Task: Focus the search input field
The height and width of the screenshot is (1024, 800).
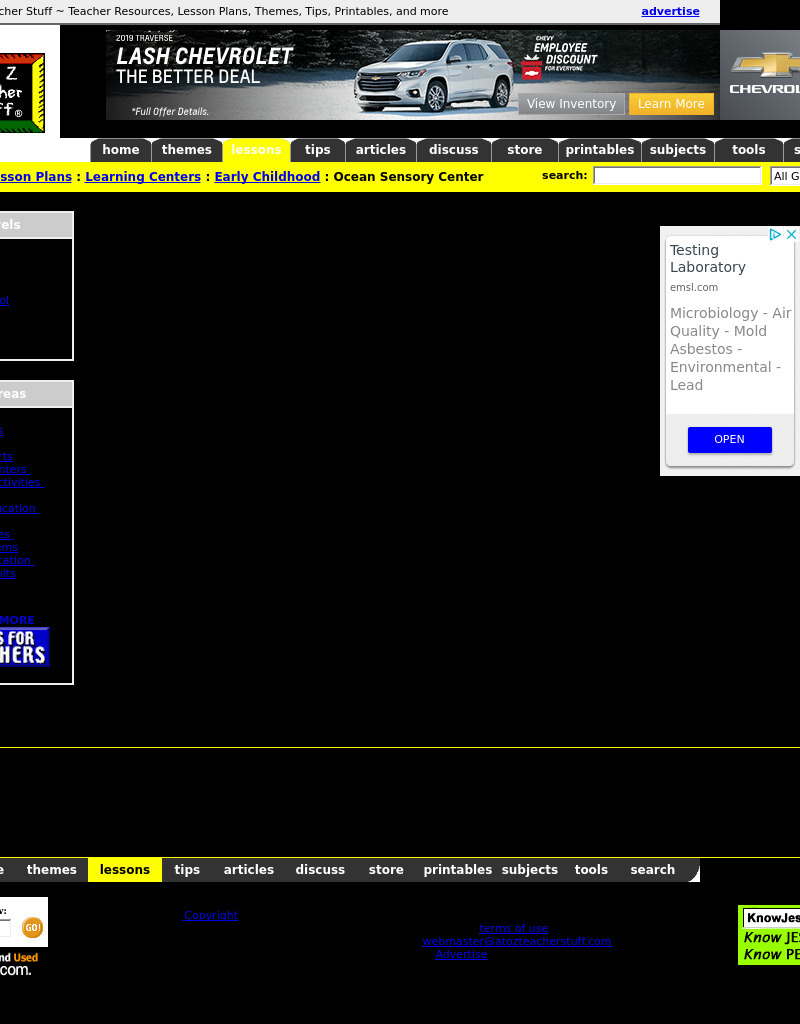Action: pyautogui.click(x=677, y=176)
